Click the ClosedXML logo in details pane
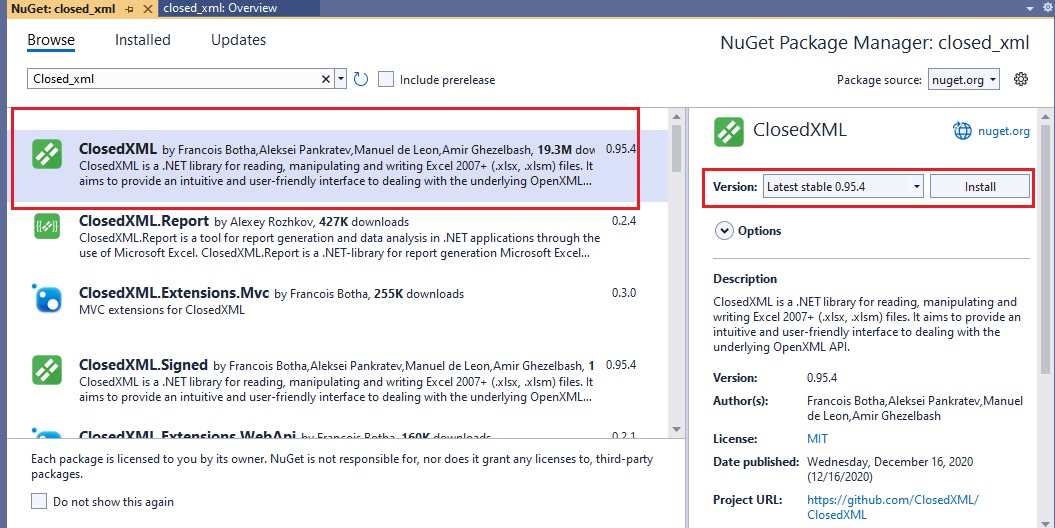The image size is (1055, 528). pyautogui.click(x=729, y=131)
